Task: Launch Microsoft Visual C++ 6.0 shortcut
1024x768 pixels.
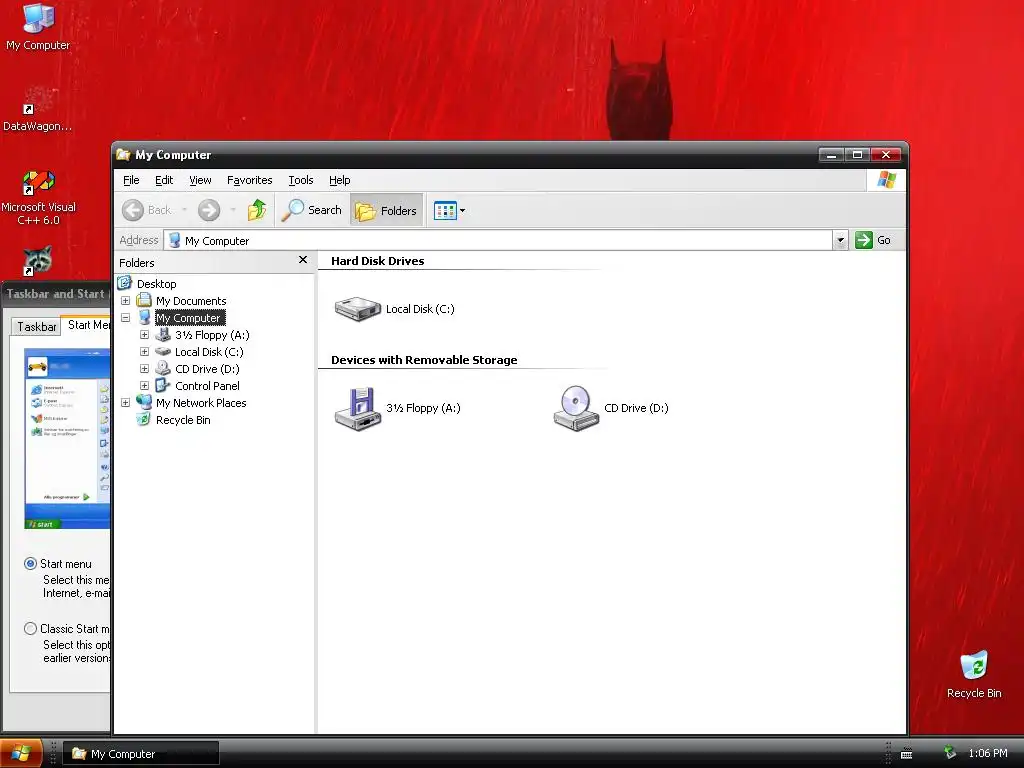Action: click(39, 198)
